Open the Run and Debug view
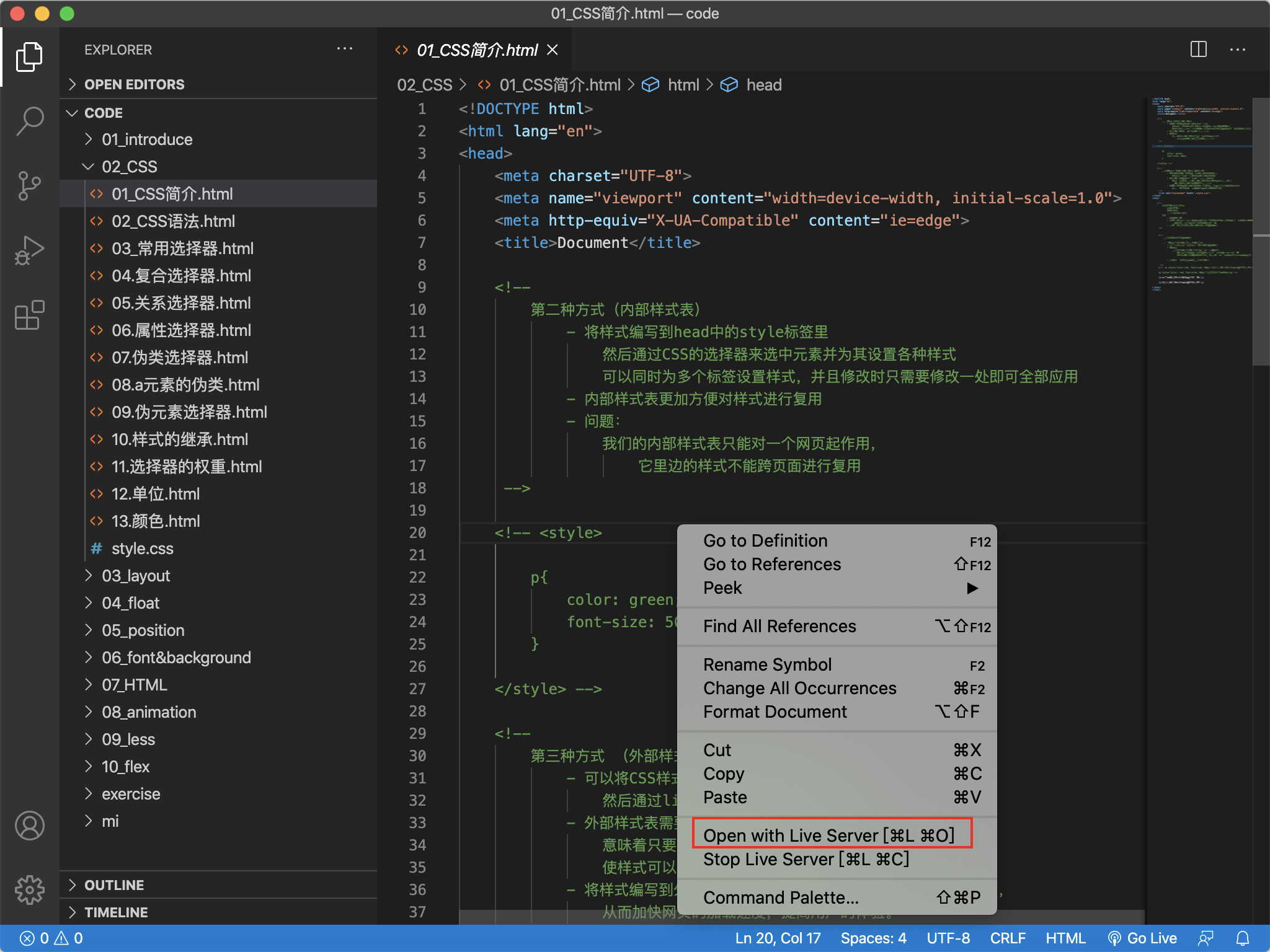 (29, 250)
